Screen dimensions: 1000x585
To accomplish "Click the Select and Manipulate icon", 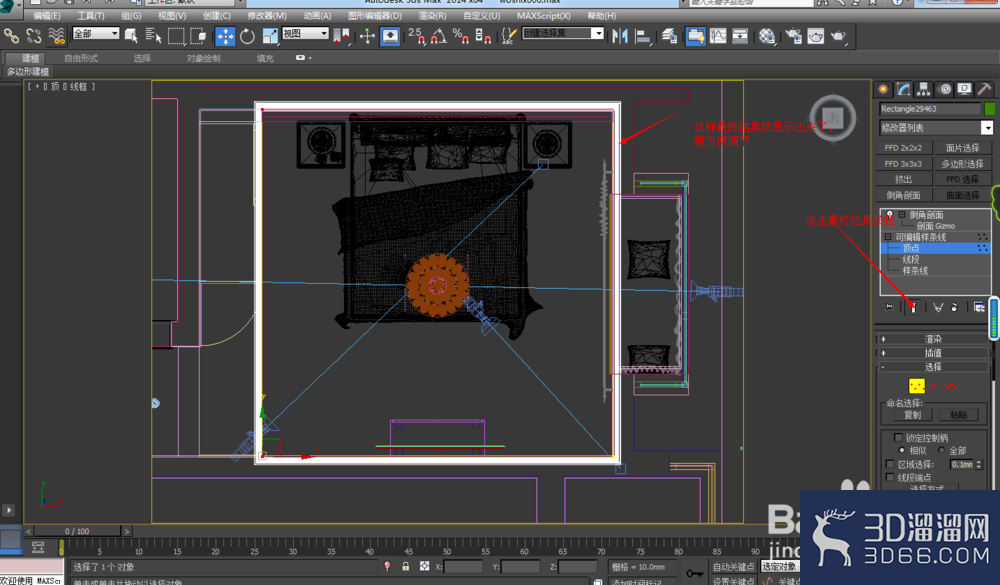I will click(367, 36).
